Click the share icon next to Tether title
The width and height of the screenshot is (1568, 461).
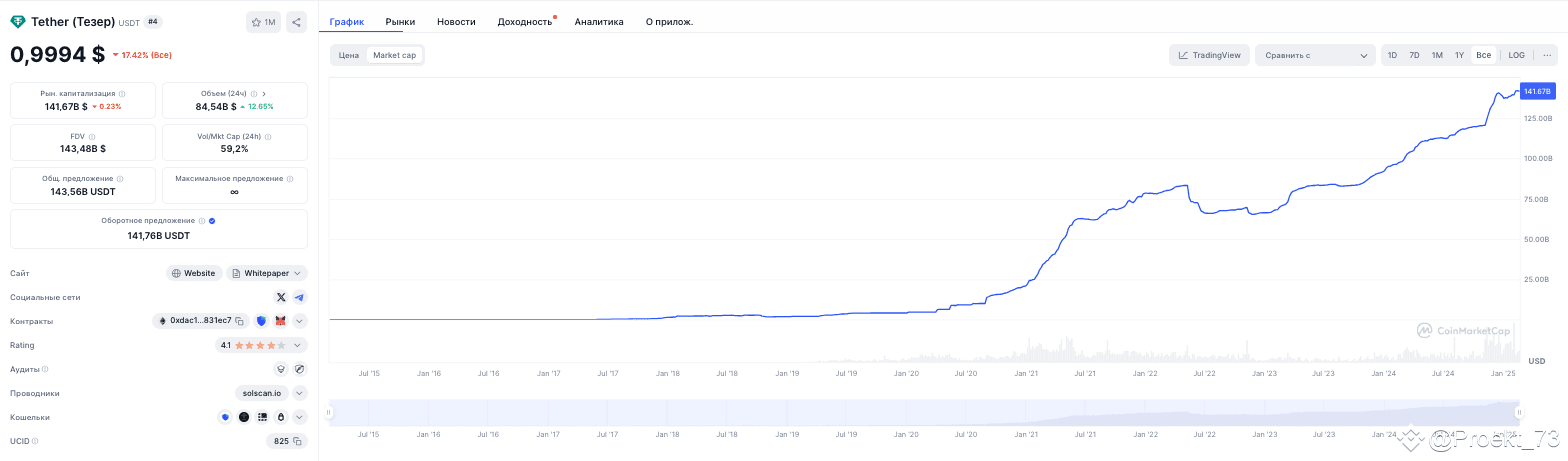click(x=296, y=22)
